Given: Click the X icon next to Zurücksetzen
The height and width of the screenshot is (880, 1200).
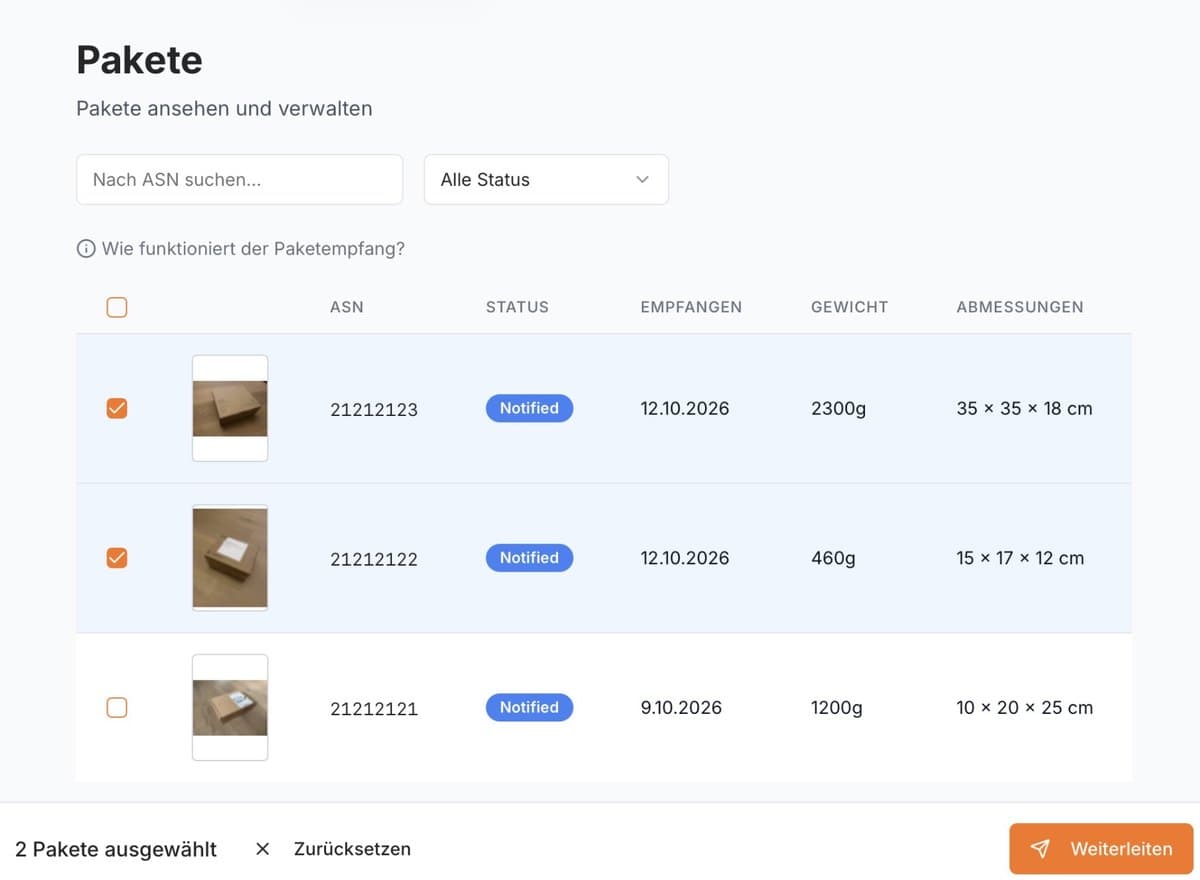Looking at the screenshot, I should 262,849.
